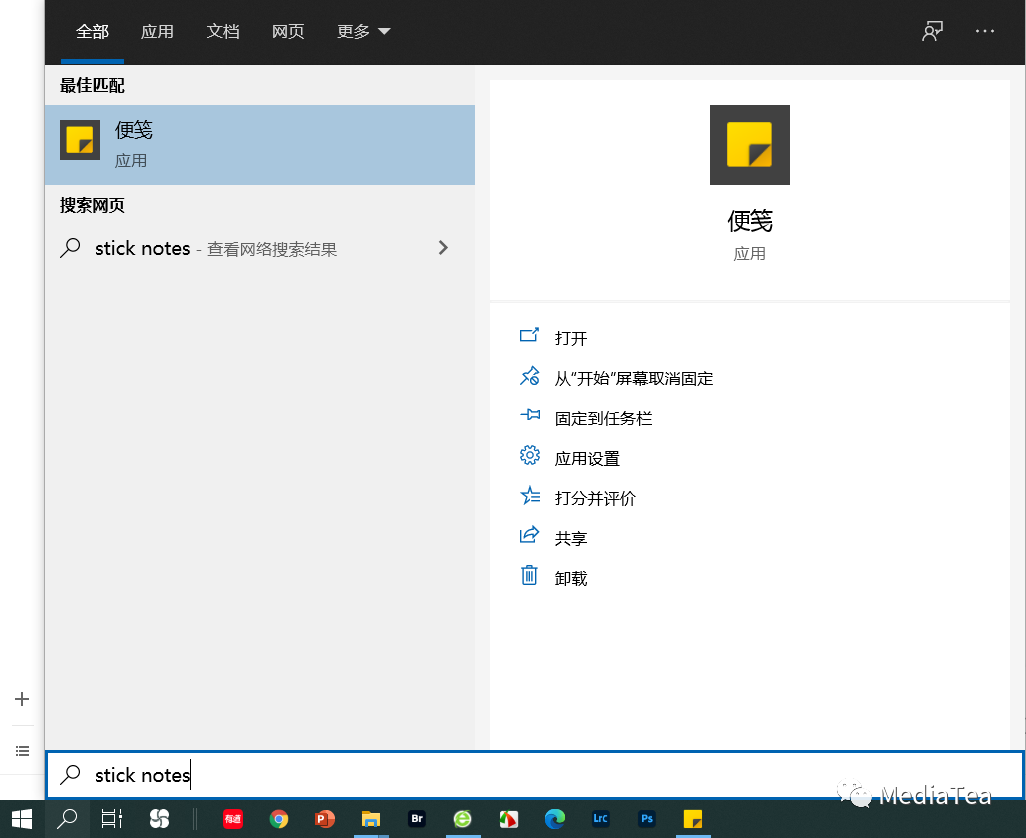Click the gear icon beside 应用设置
Viewport: 1026px width, 838px height.
pos(529,455)
